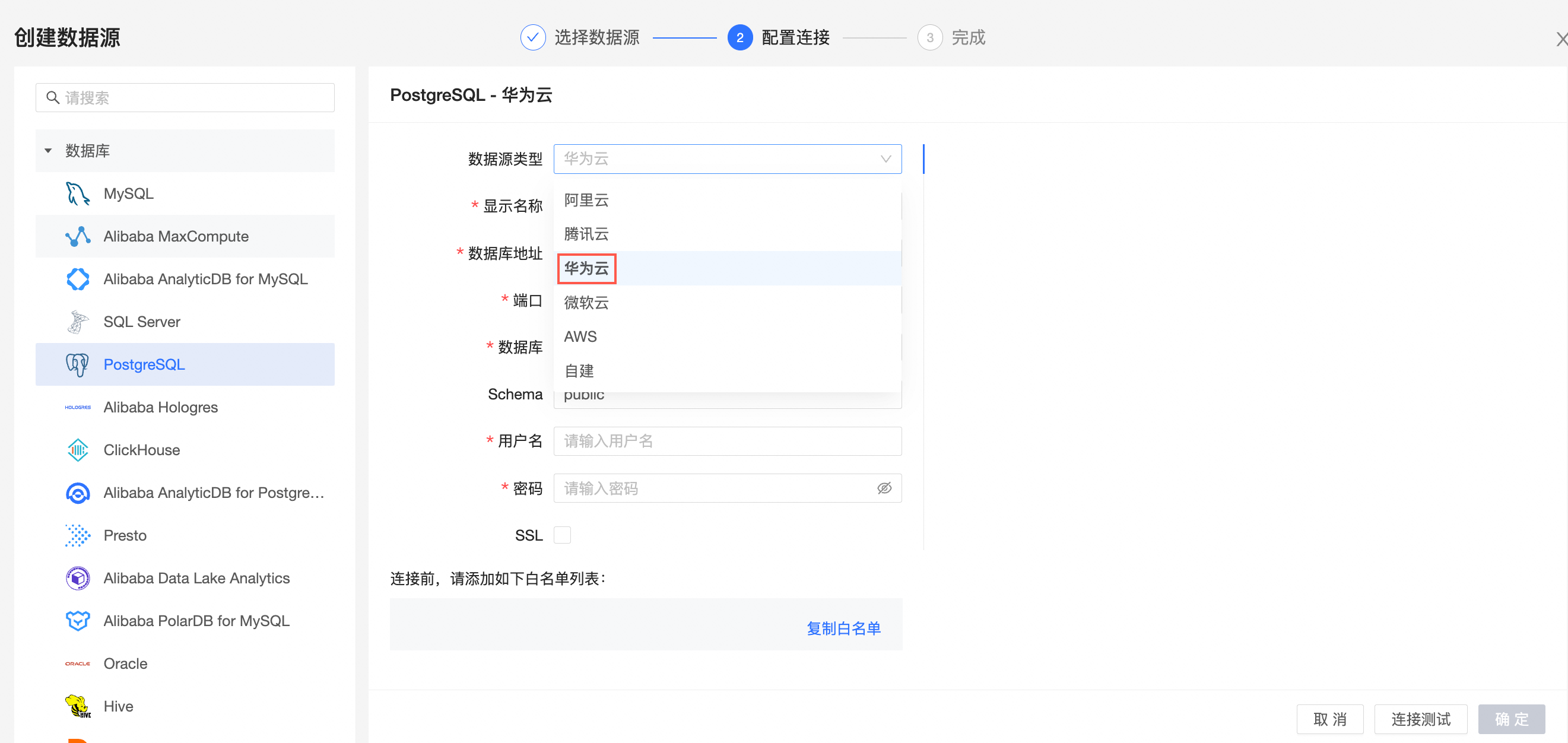Click the completed step checkmark icon
The width and height of the screenshot is (1568, 743).
(532, 38)
